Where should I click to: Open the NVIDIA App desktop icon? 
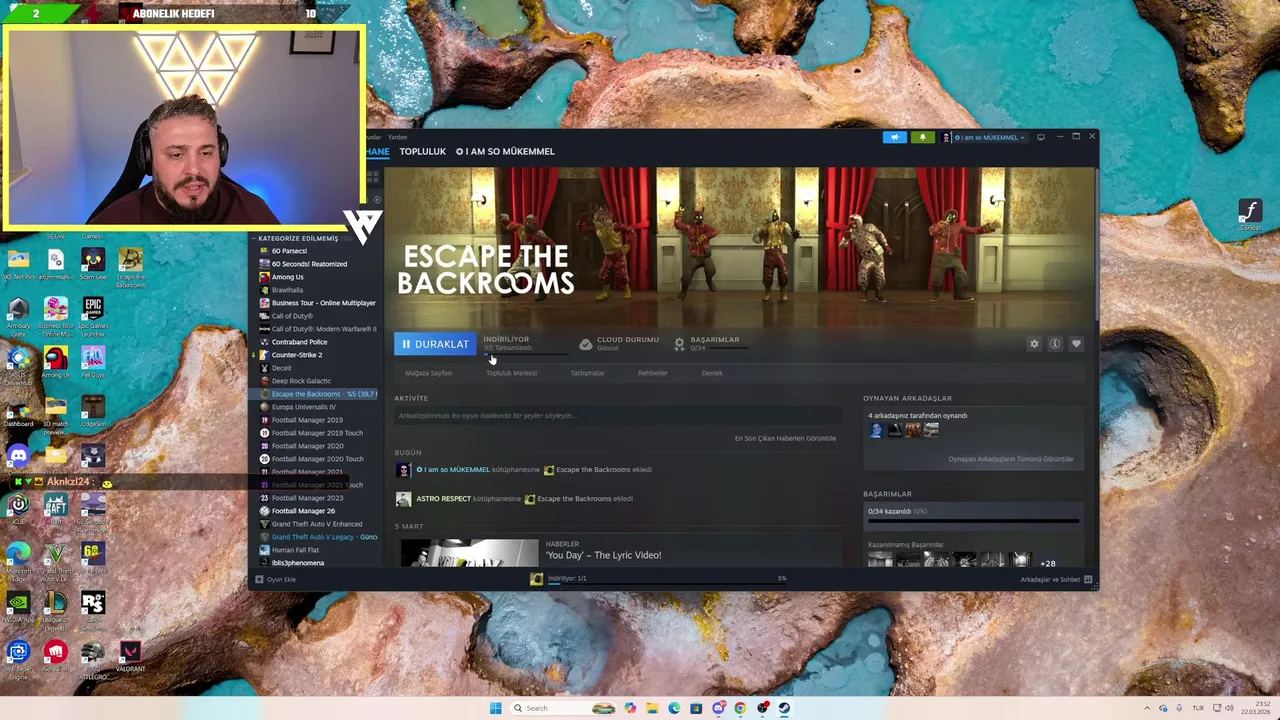(x=18, y=605)
